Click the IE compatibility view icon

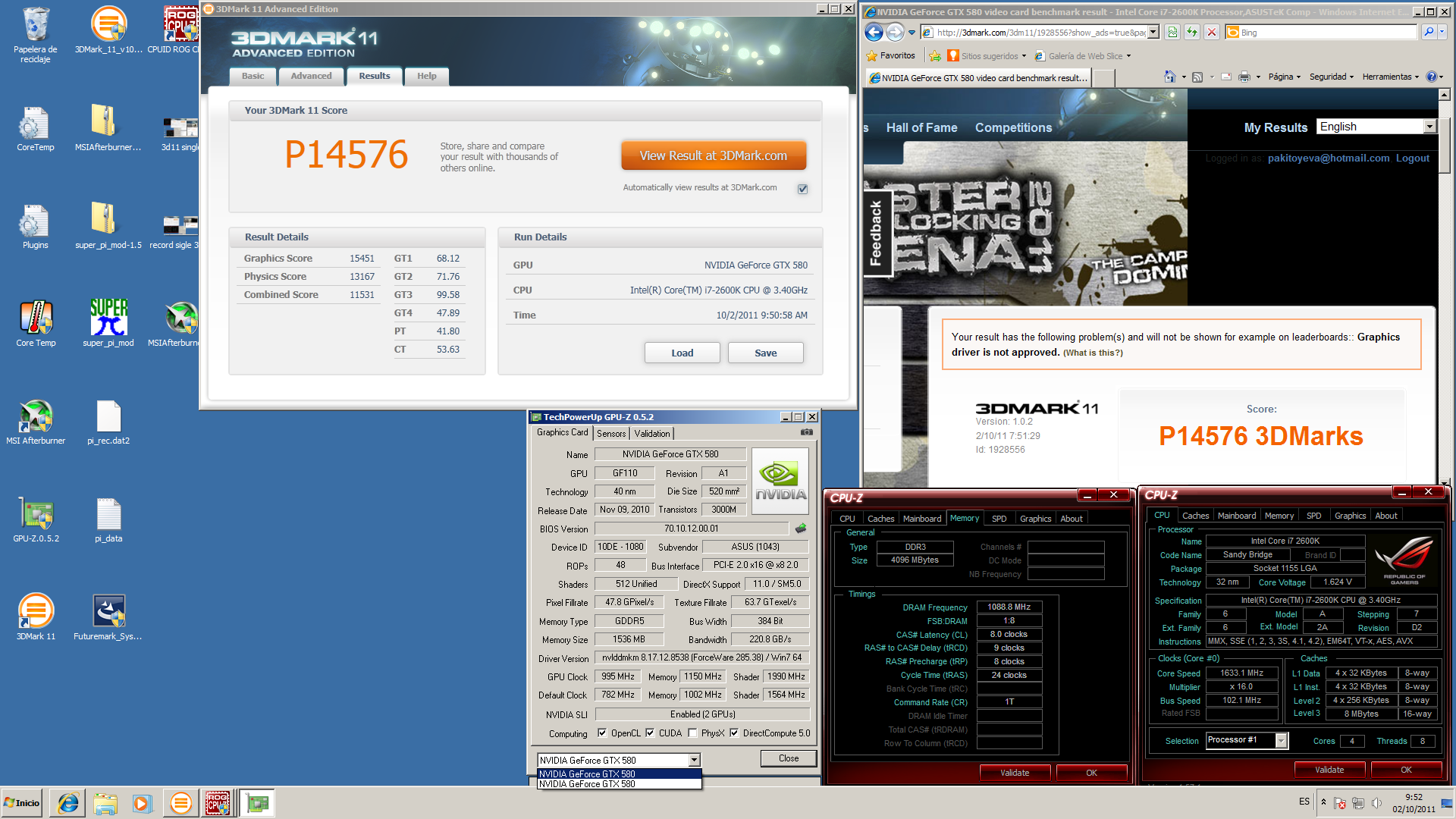point(1172,32)
